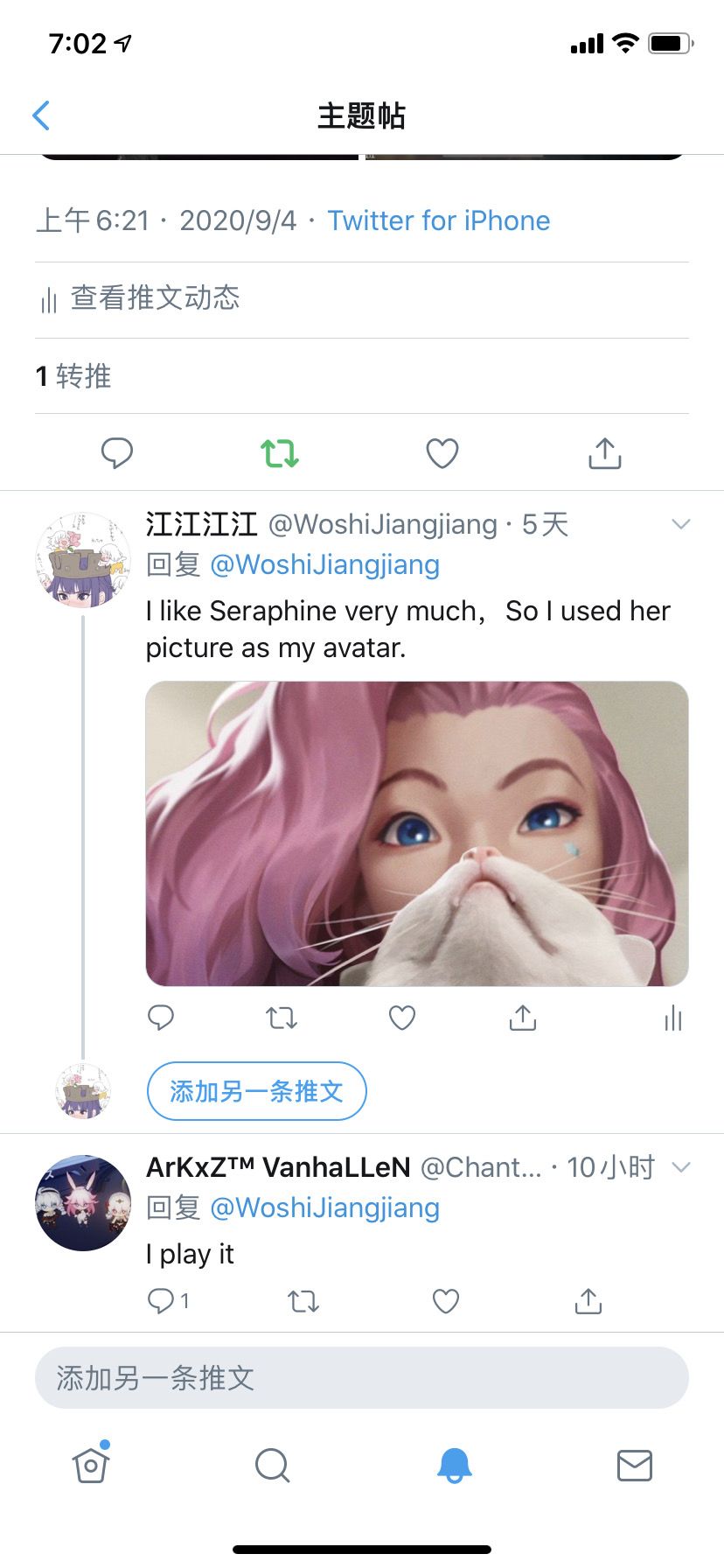
Task: Open replies to "I play it" tweet
Action: coord(167,1301)
